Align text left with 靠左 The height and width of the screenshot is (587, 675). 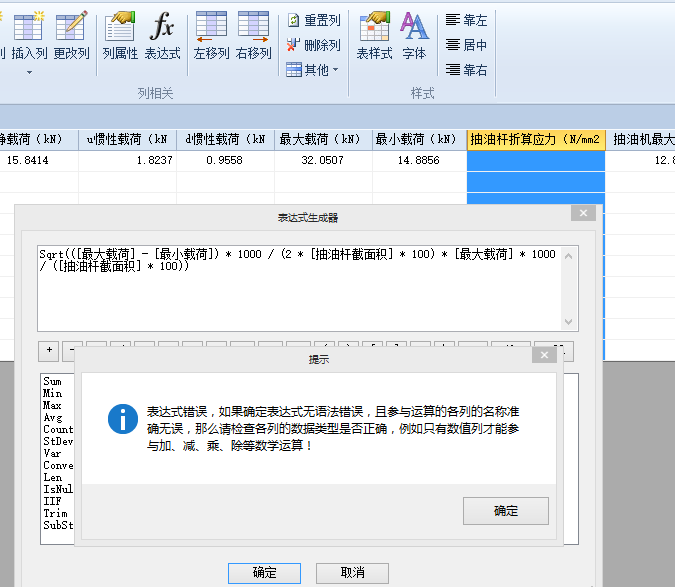tap(467, 20)
